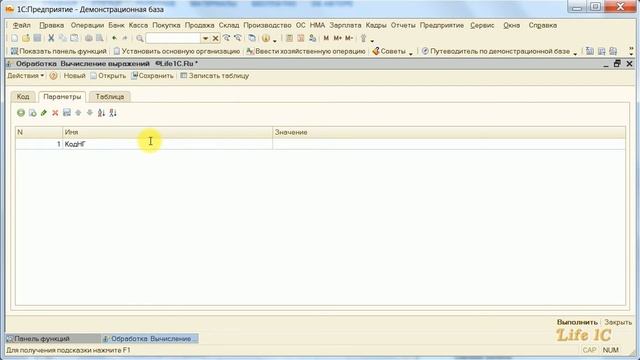Click the Undo arrow icon

114,38
